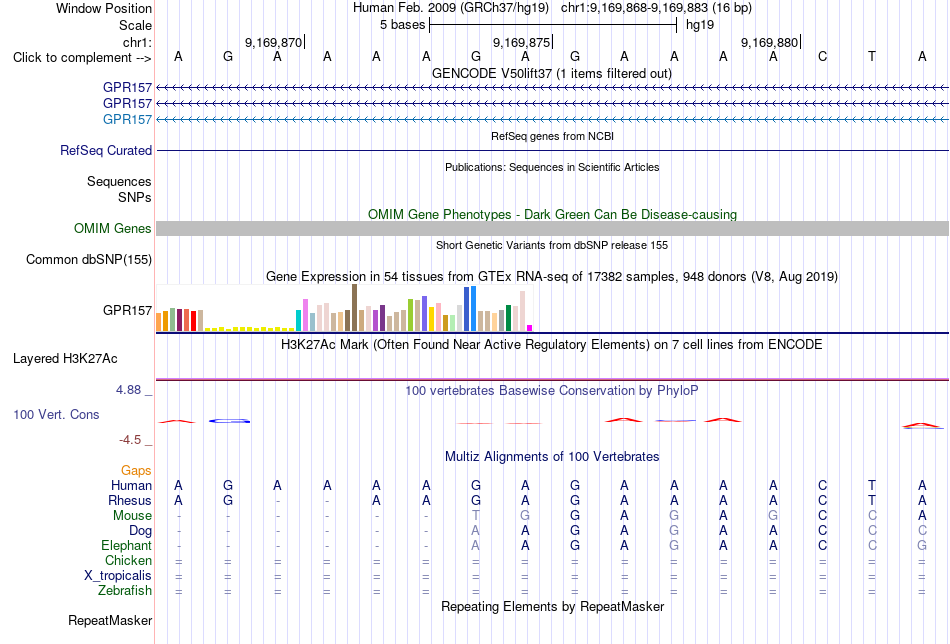Click the 4.88 PhyloP upper value
This screenshot has width=950, height=644.
[128, 390]
